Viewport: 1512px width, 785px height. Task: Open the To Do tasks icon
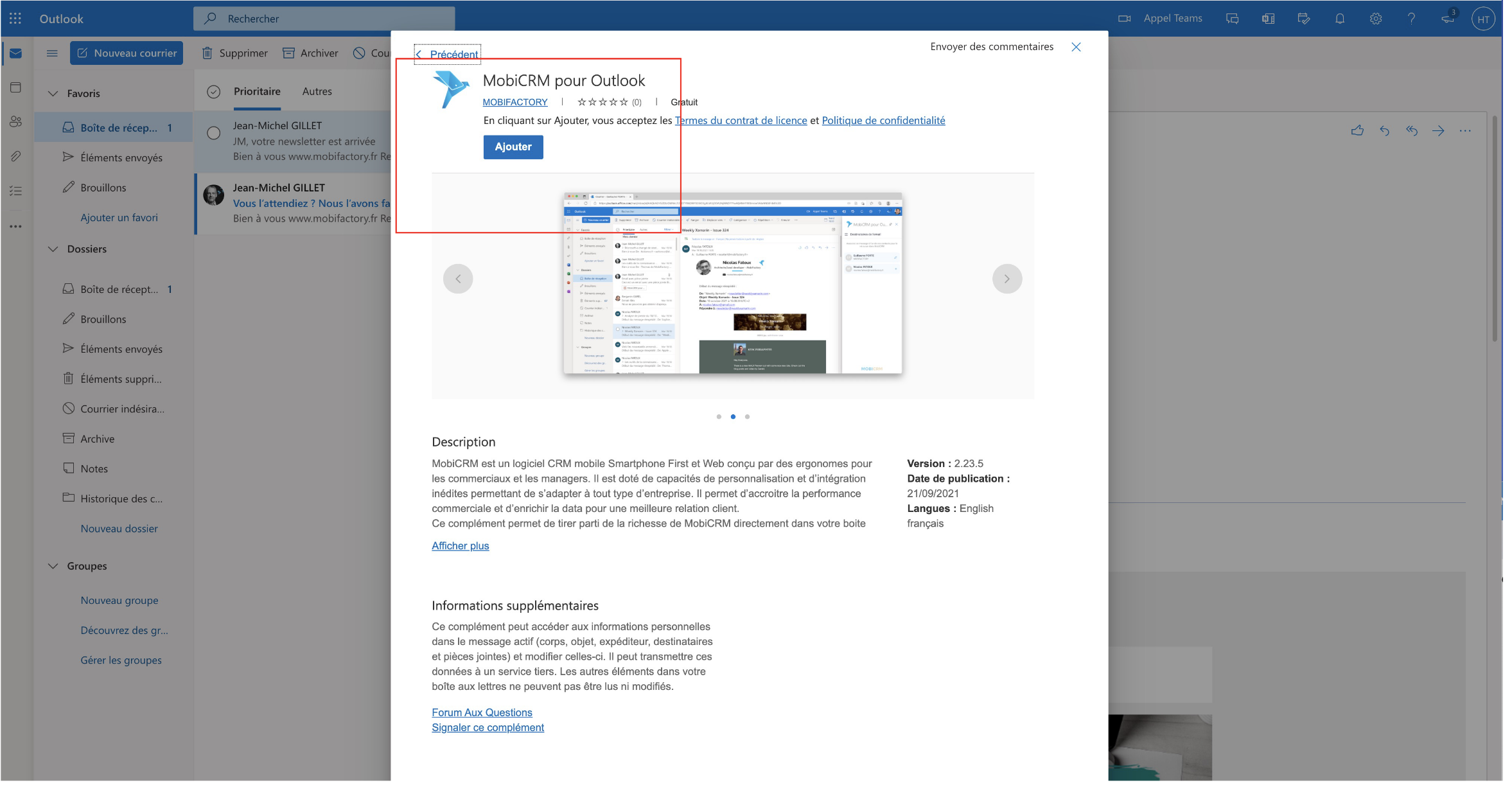(x=16, y=191)
